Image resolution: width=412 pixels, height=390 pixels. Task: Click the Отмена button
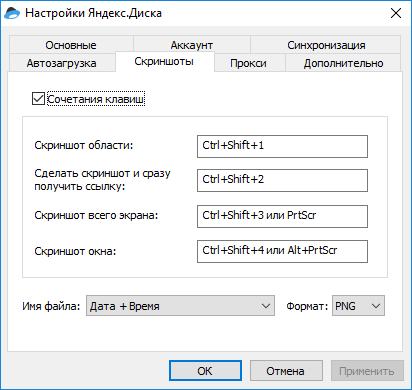coord(286,371)
